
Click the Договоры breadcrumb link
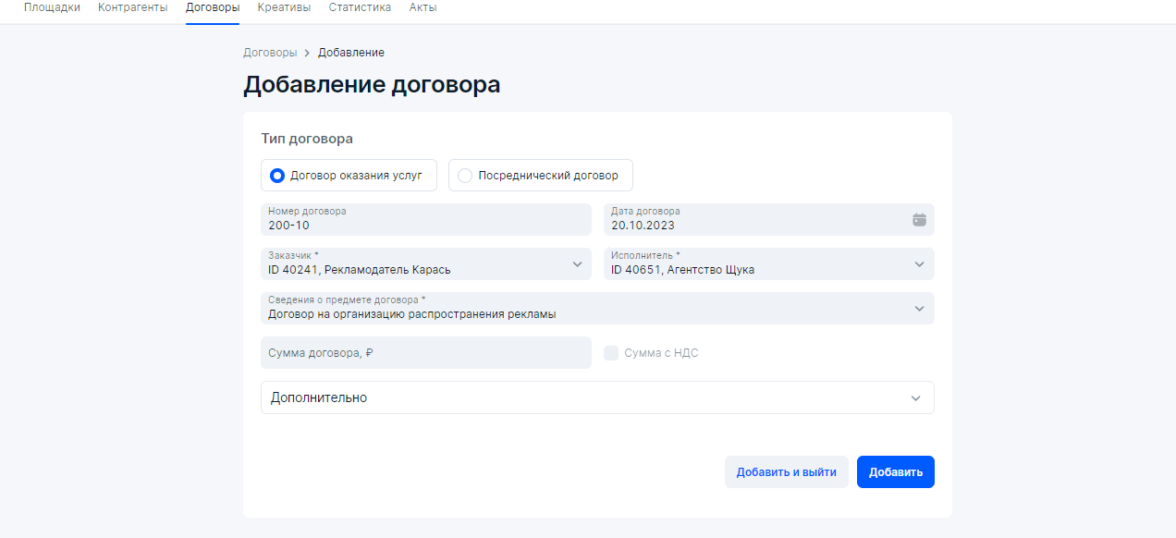click(269, 52)
